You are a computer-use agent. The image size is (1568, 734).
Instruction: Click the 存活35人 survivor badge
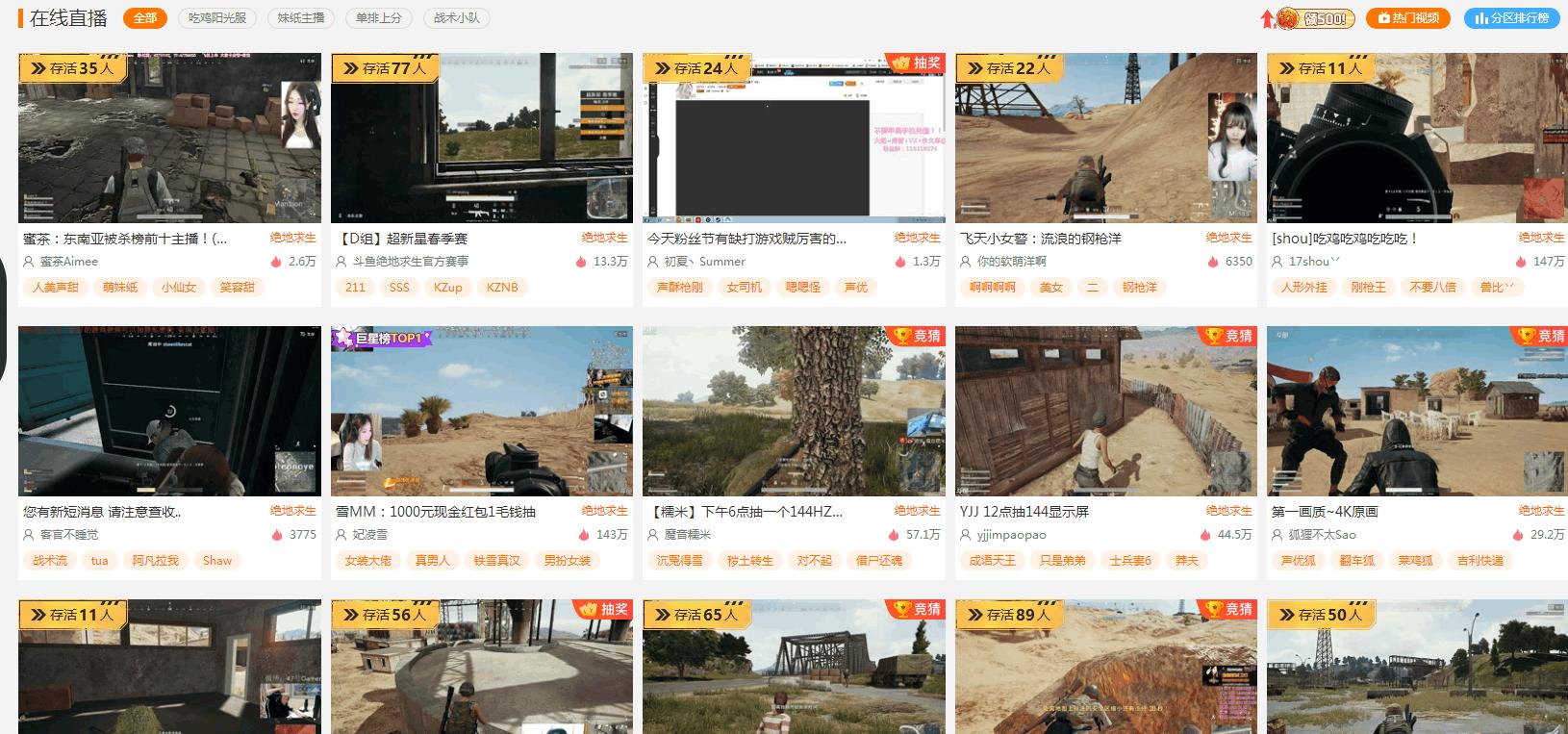pos(73,68)
